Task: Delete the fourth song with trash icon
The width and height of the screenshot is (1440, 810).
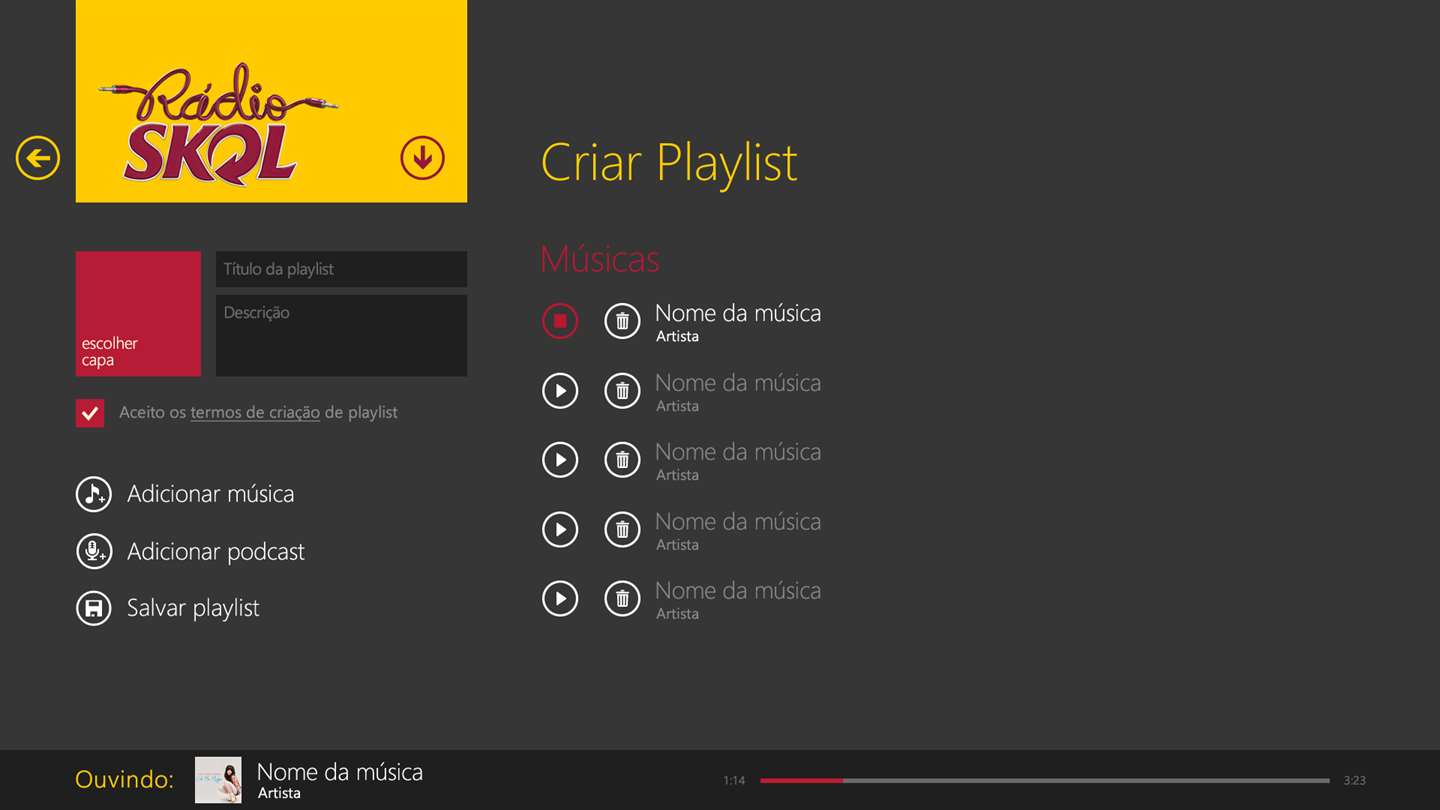Action: [622, 530]
